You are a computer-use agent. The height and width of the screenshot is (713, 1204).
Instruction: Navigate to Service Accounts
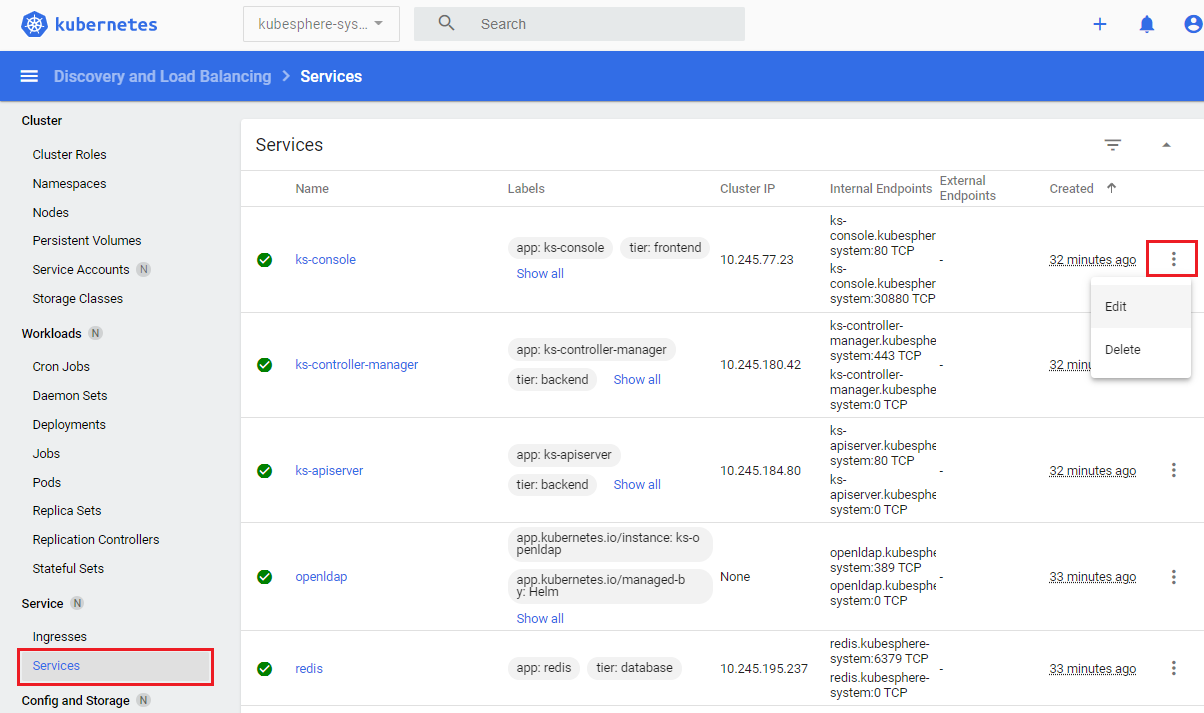81,269
